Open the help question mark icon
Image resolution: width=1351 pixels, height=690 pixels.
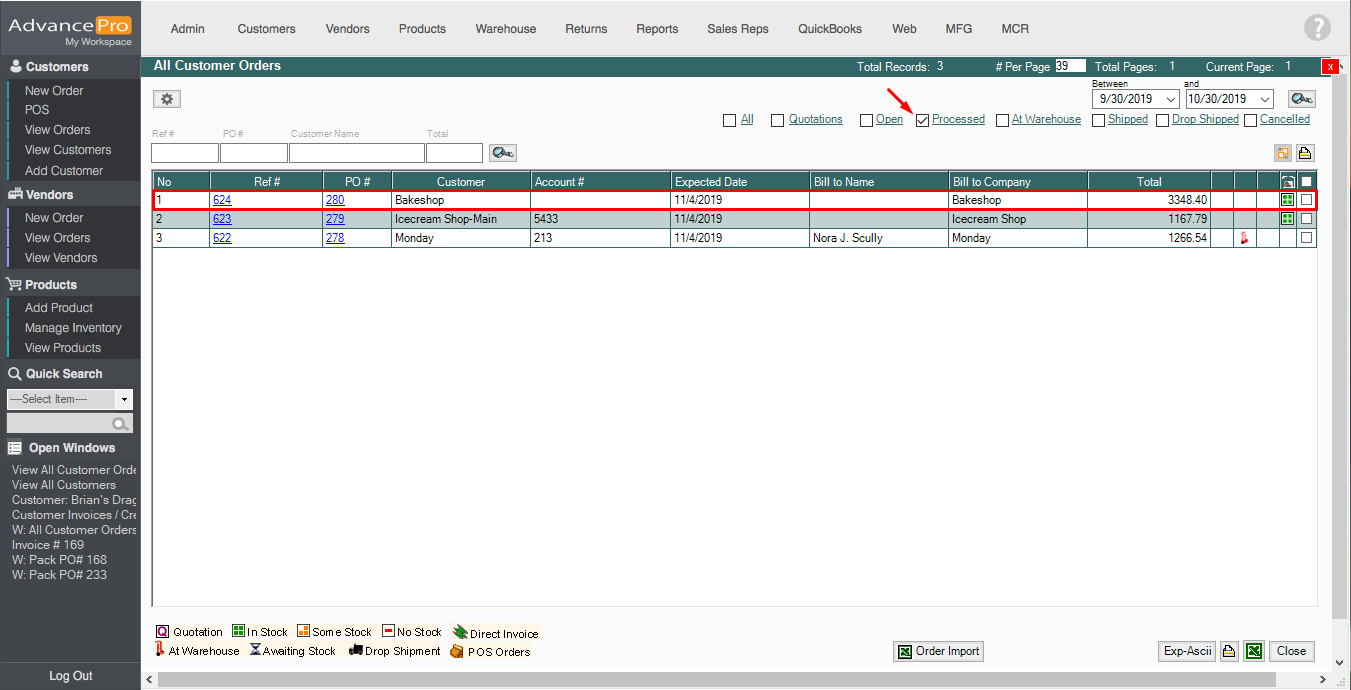1317,28
